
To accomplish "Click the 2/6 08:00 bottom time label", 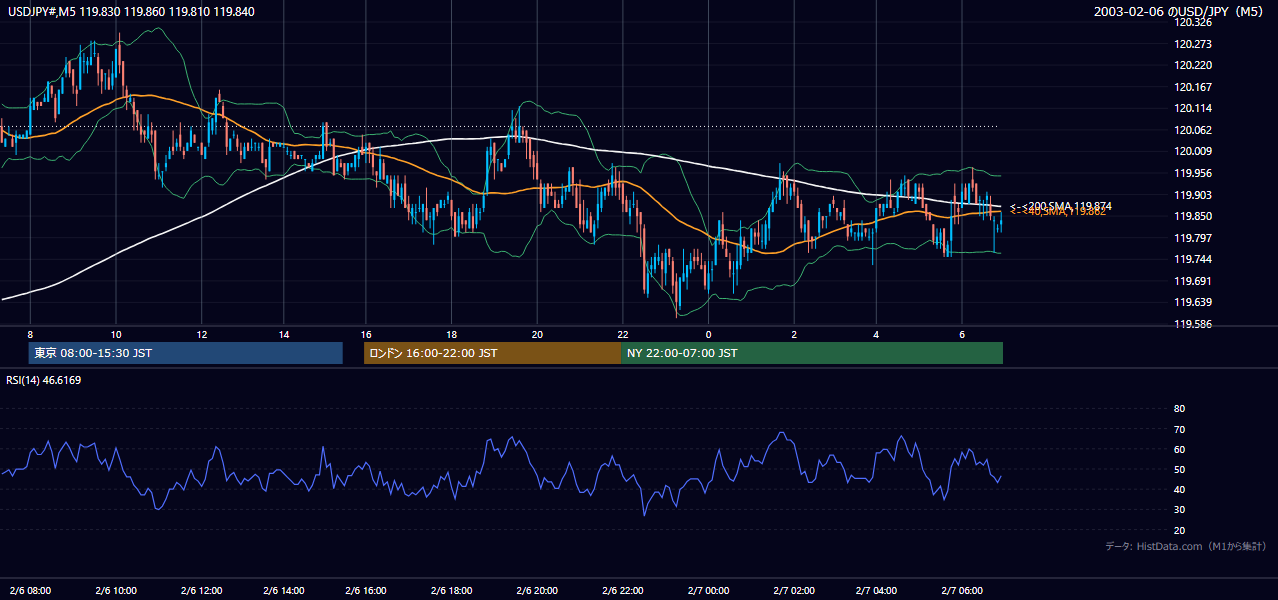I will 32,590.
